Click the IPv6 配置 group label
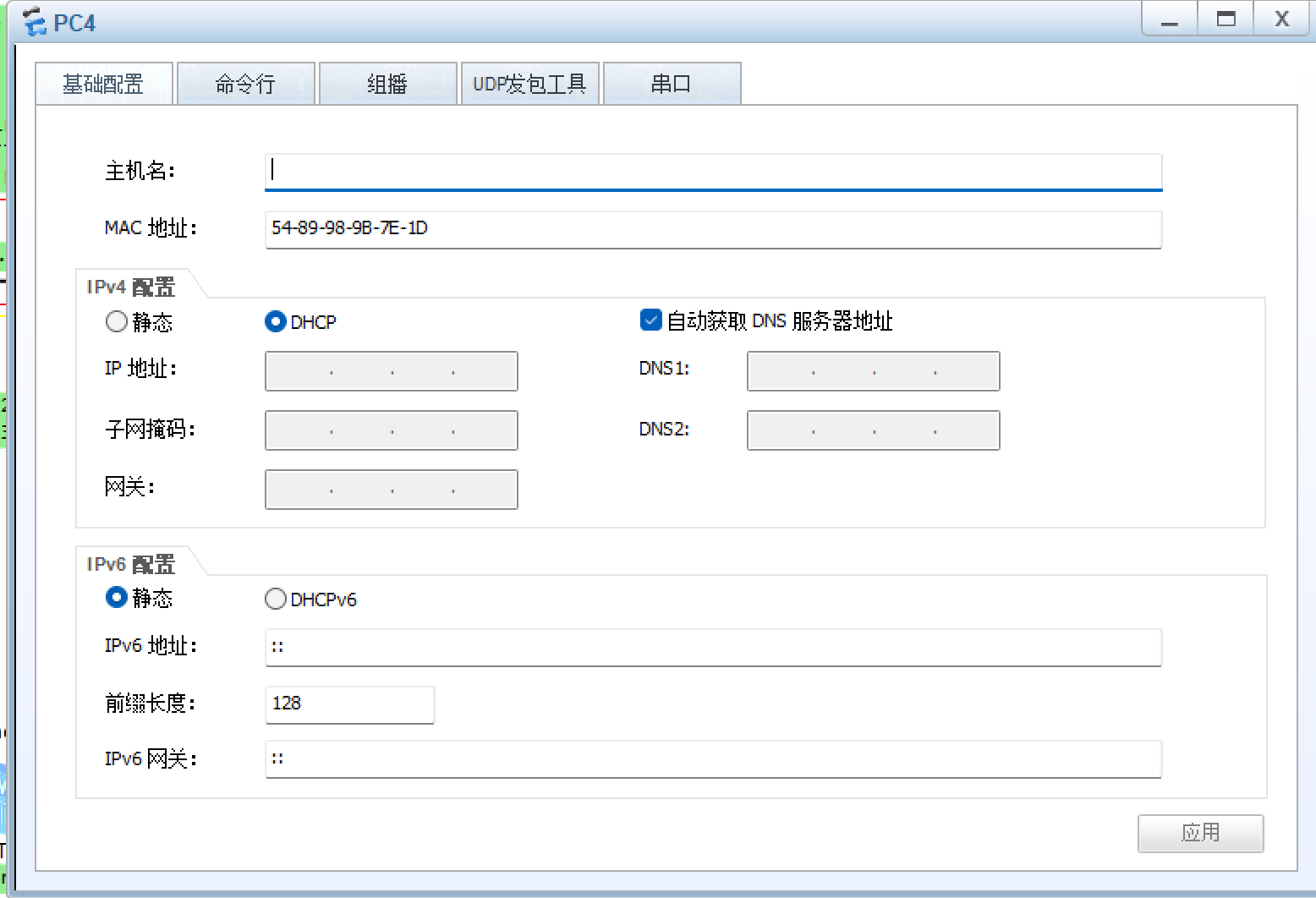 pyautogui.click(x=131, y=564)
